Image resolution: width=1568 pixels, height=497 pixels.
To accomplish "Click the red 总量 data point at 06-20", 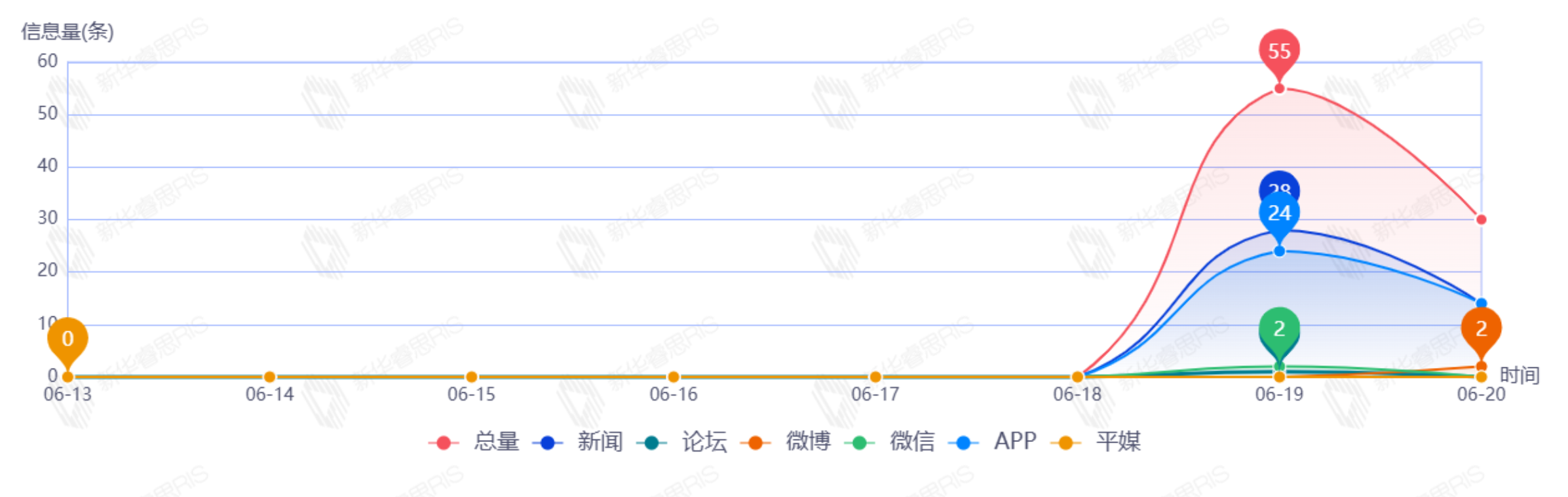I will click(x=1481, y=219).
